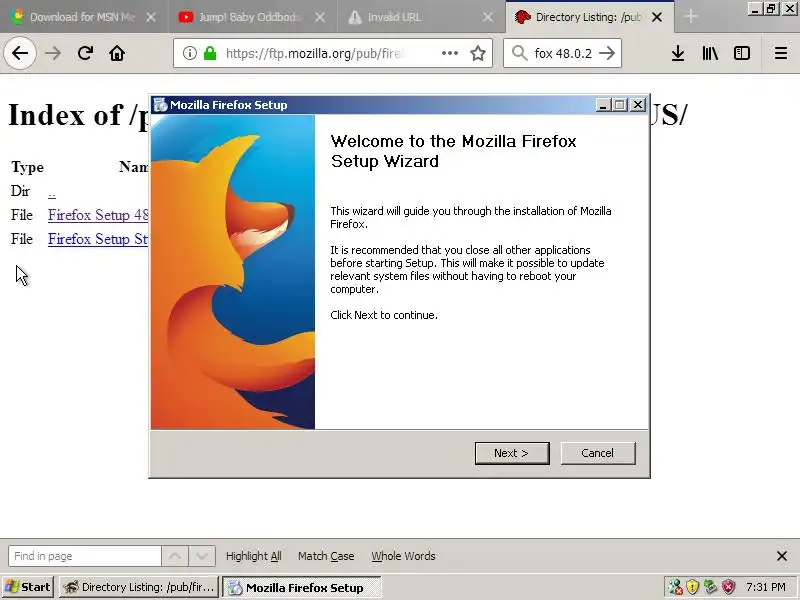Minimize the browser window
Image resolution: width=800 pixels, height=600 pixels.
[x=756, y=9]
